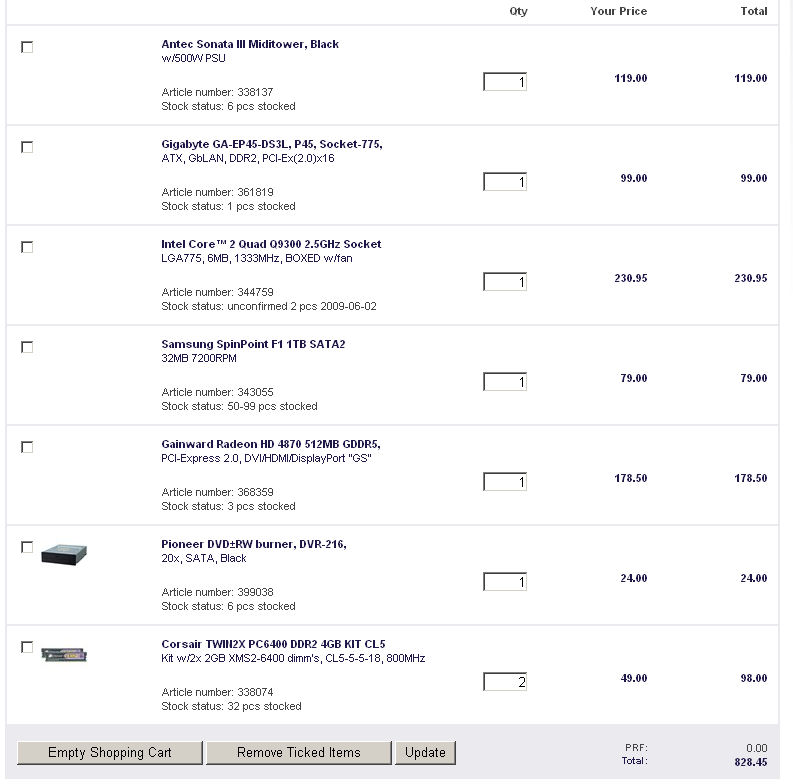Viewport: 793px width, 784px height.
Task: Tick the Gigabyte GA-EP45-DS3L checkbox
Action: tap(27, 147)
